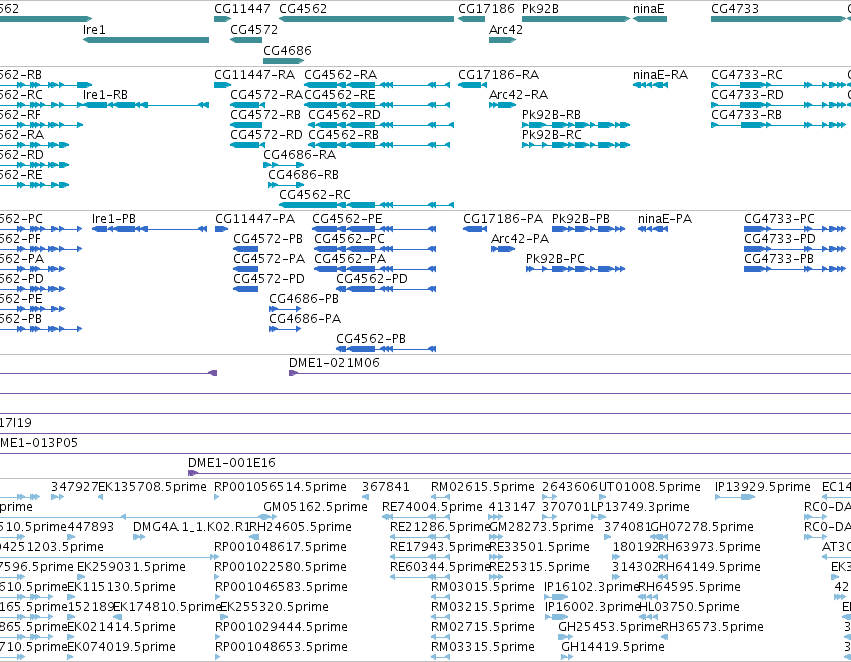Open transcript CG4562-RC label
The height and width of the screenshot is (662, 851).
[x=315, y=194]
